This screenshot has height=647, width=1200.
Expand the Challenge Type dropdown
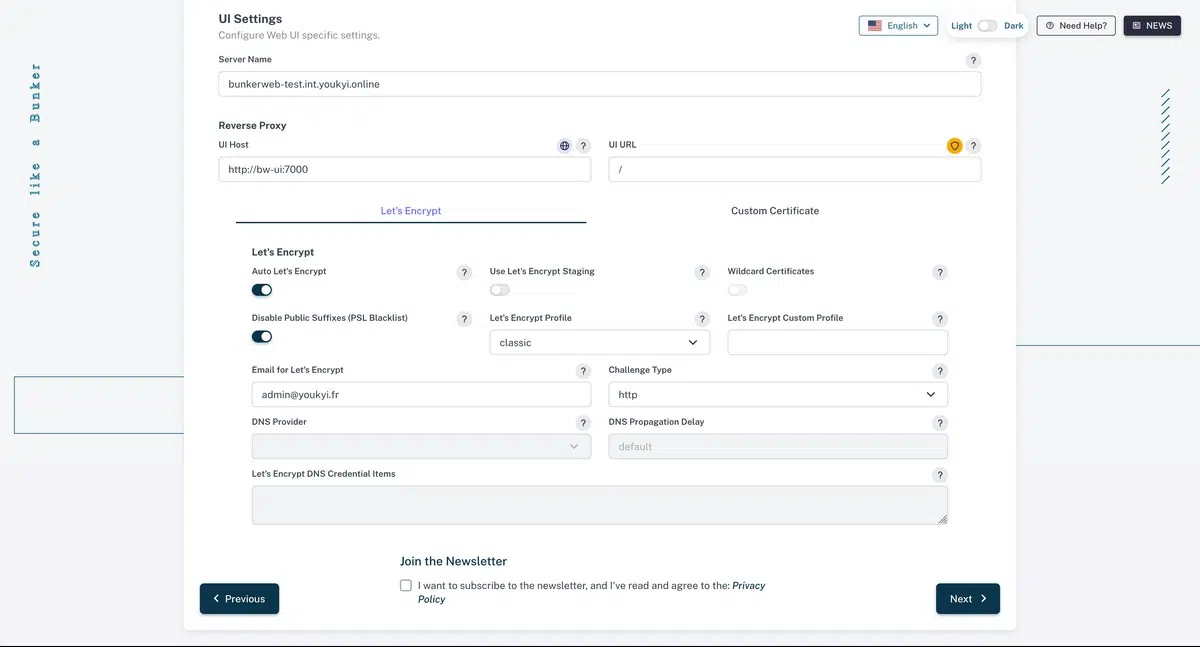[777, 395]
